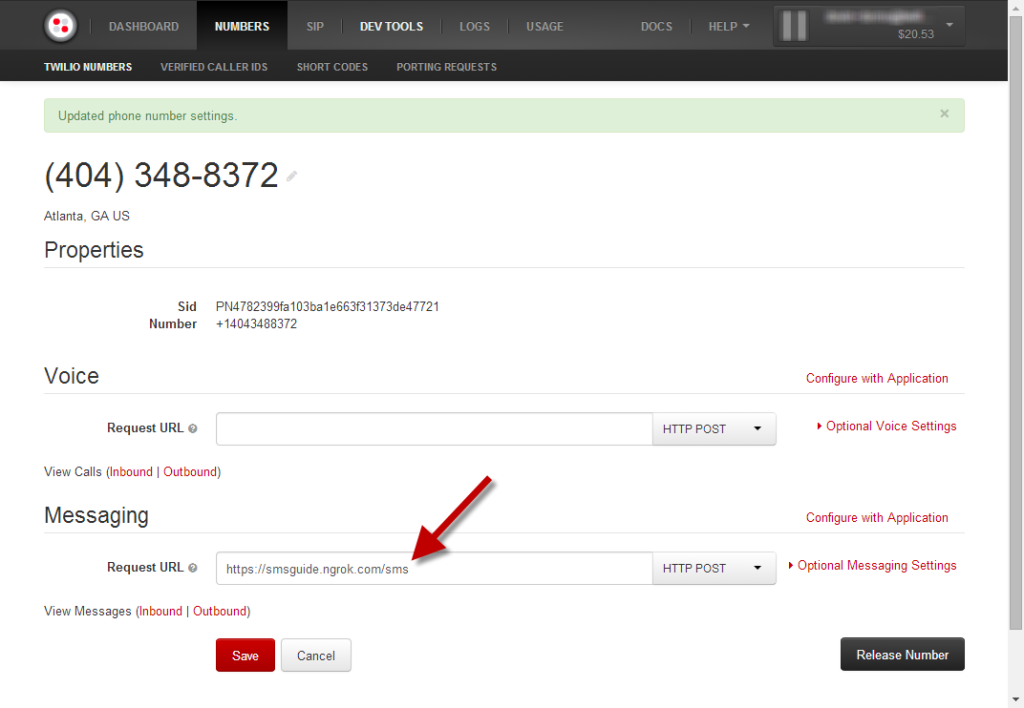Open the account dropdown arrow
The height and width of the screenshot is (708, 1024).
pos(950,25)
